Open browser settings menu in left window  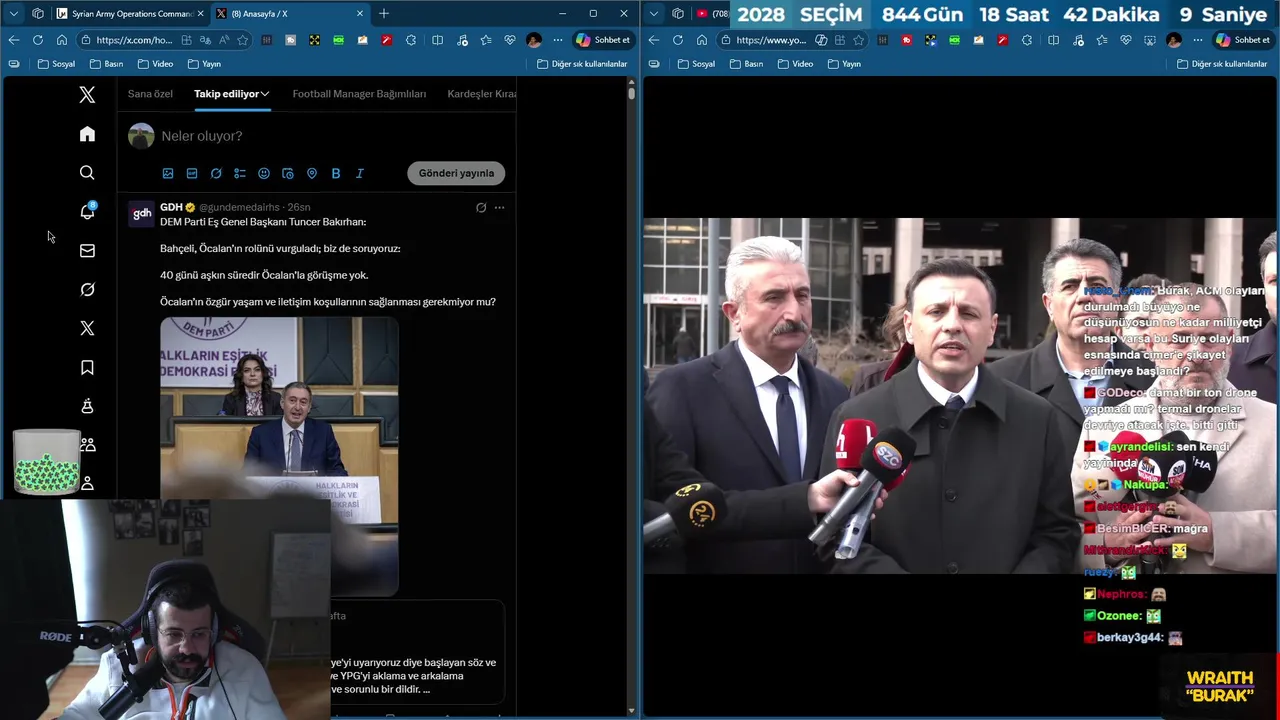coord(558,40)
